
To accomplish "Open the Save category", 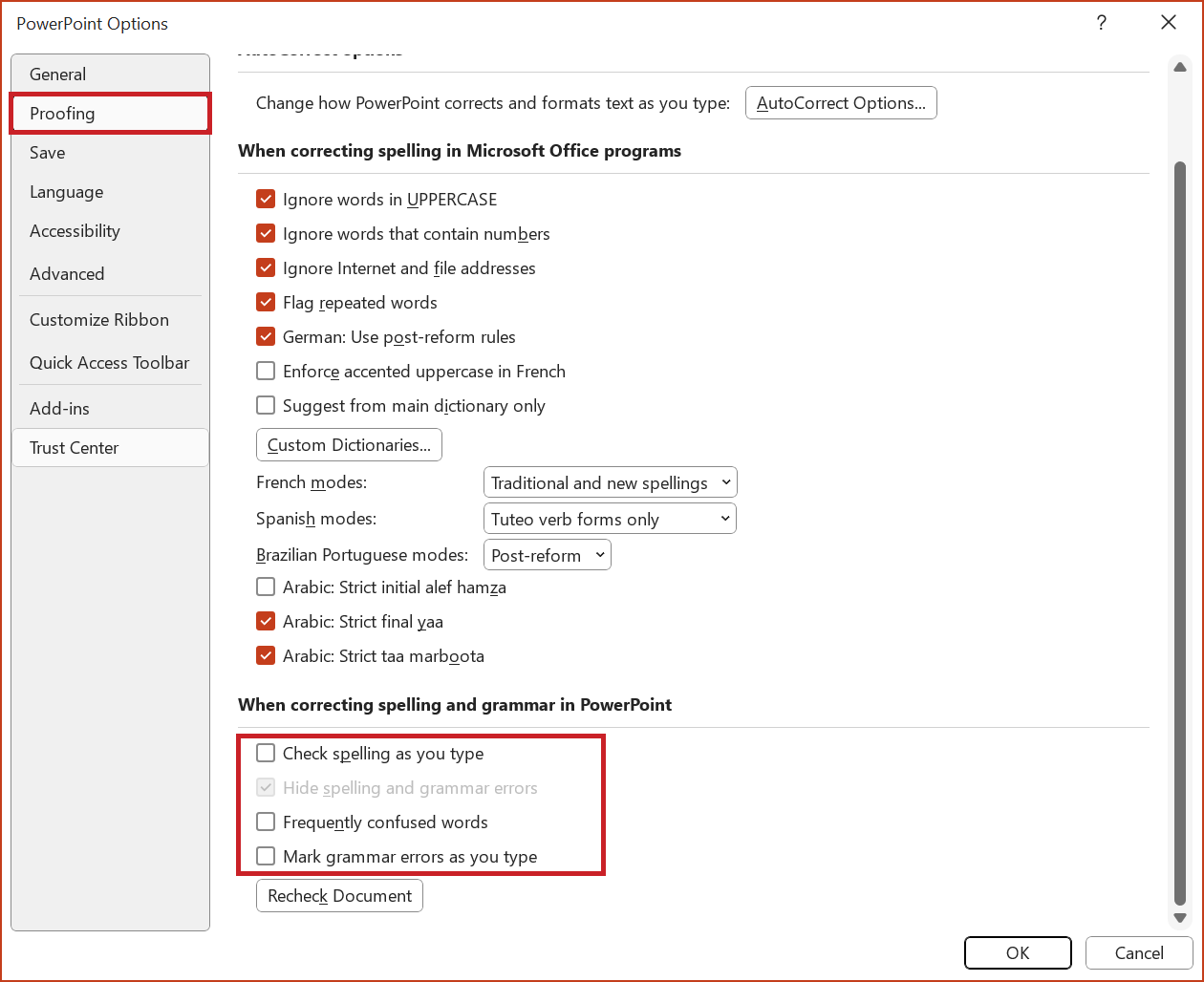I will (x=110, y=153).
